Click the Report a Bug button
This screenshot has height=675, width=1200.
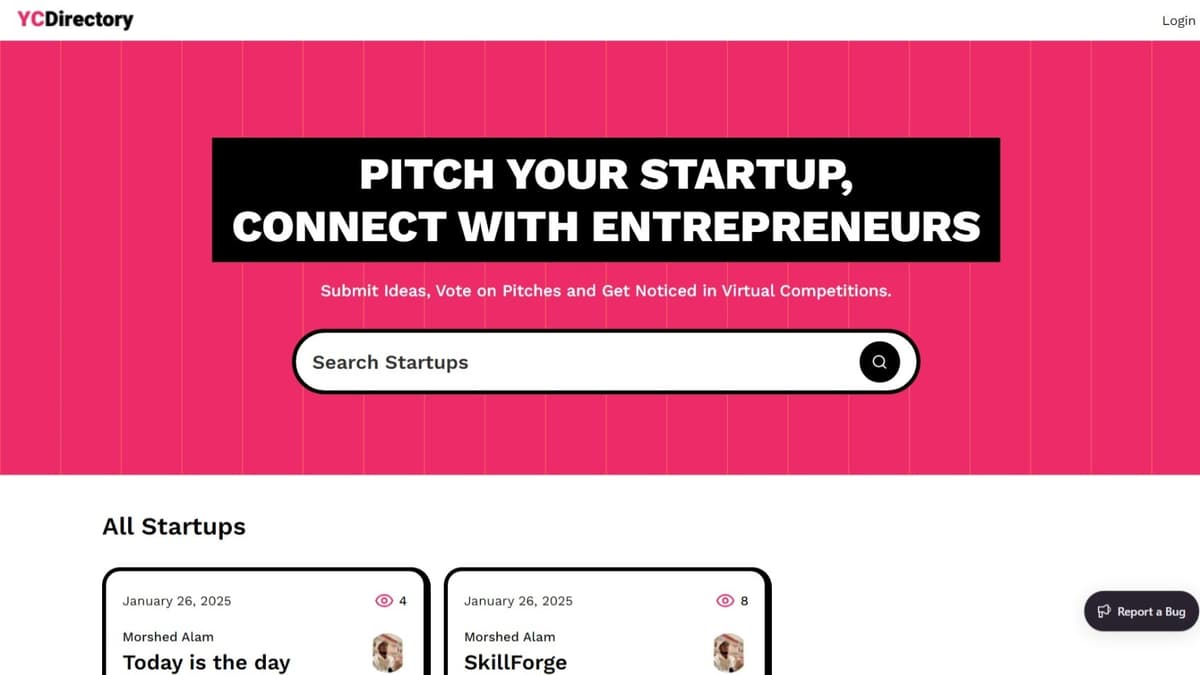tap(1141, 611)
